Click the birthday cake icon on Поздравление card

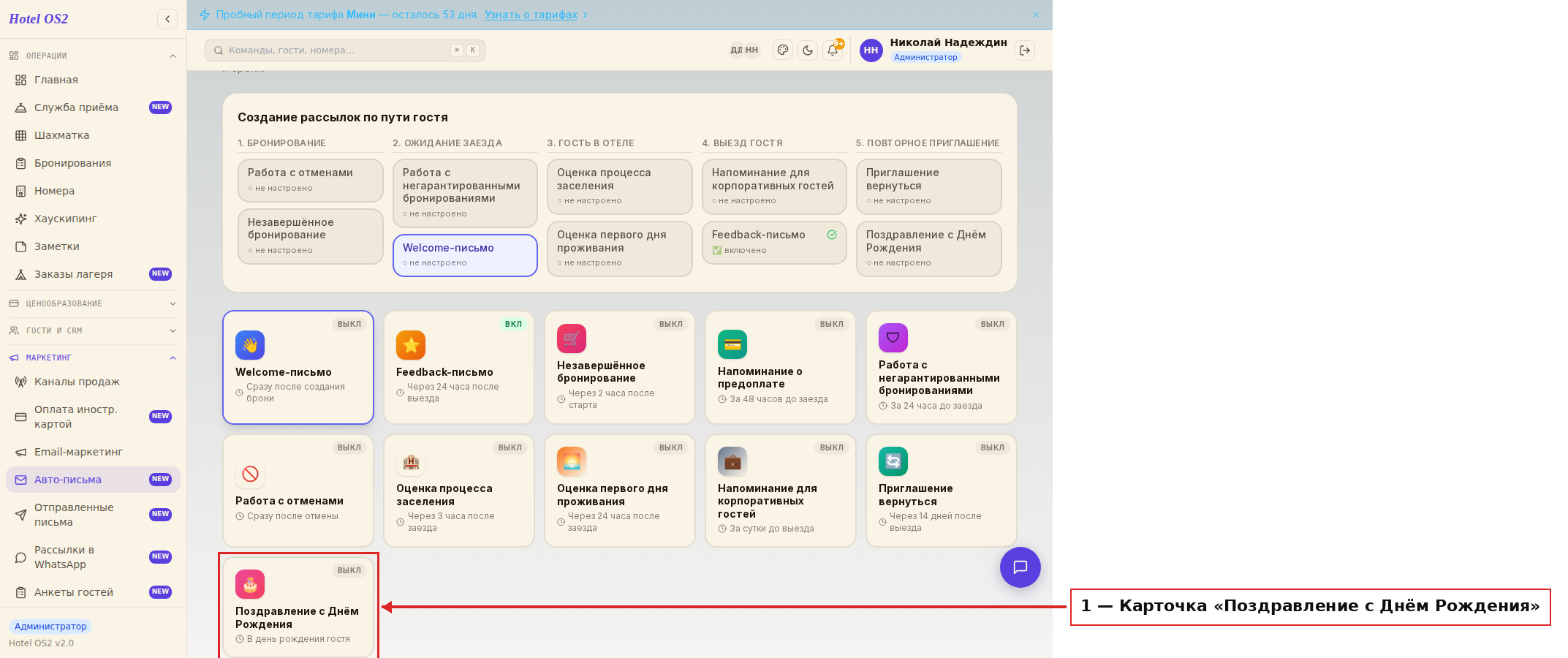pyautogui.click(x=250, y=584)
